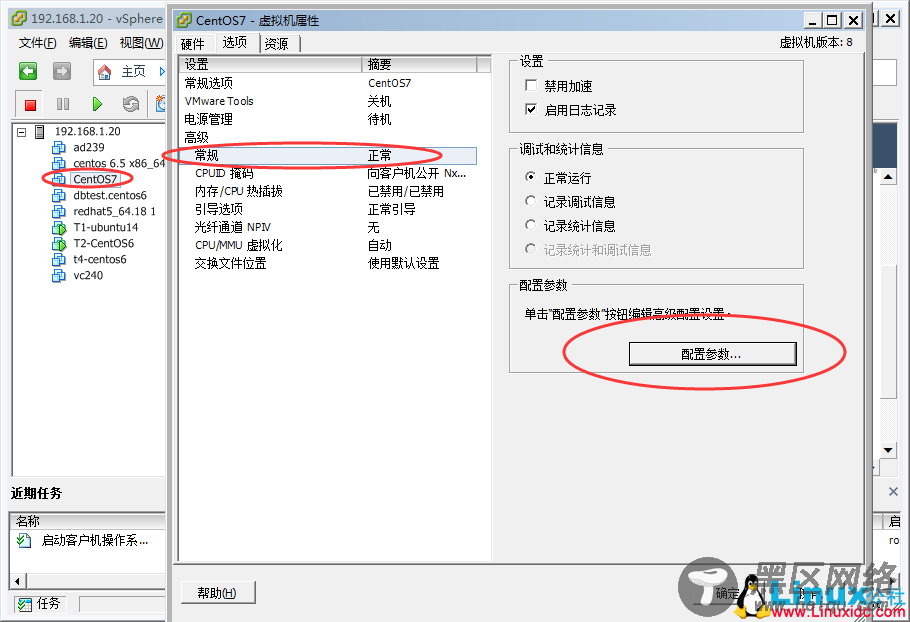Click the reset VM icon

click(x=131, y=104)
